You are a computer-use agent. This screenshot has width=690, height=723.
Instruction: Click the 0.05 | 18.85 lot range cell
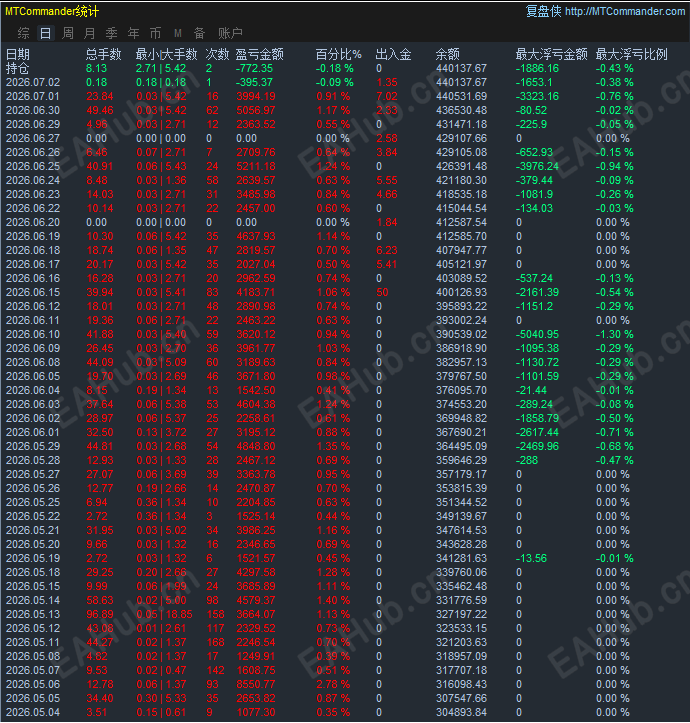pos(164,614)
